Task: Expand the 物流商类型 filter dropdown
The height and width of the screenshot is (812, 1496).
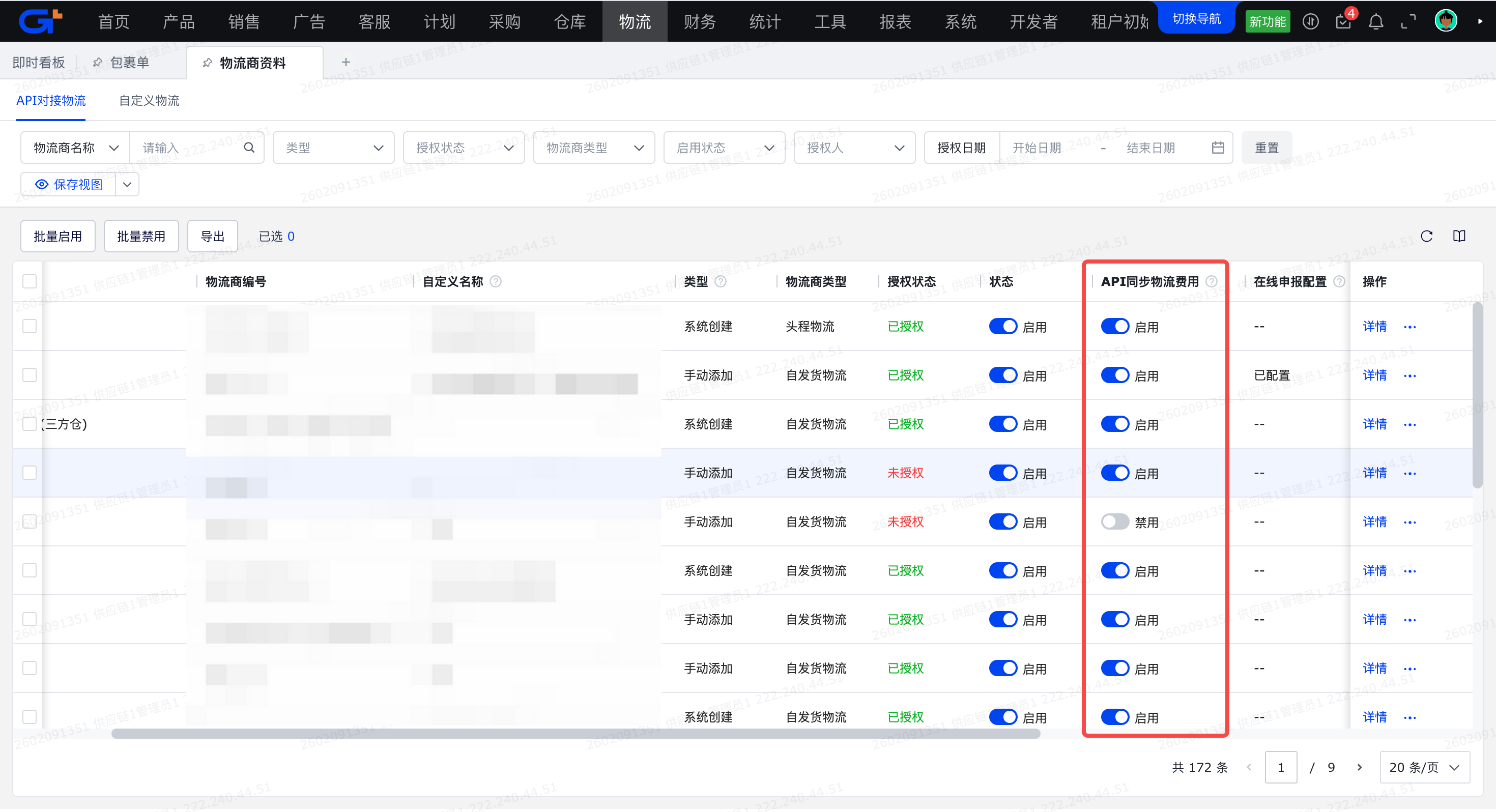Action: (593, 148)
